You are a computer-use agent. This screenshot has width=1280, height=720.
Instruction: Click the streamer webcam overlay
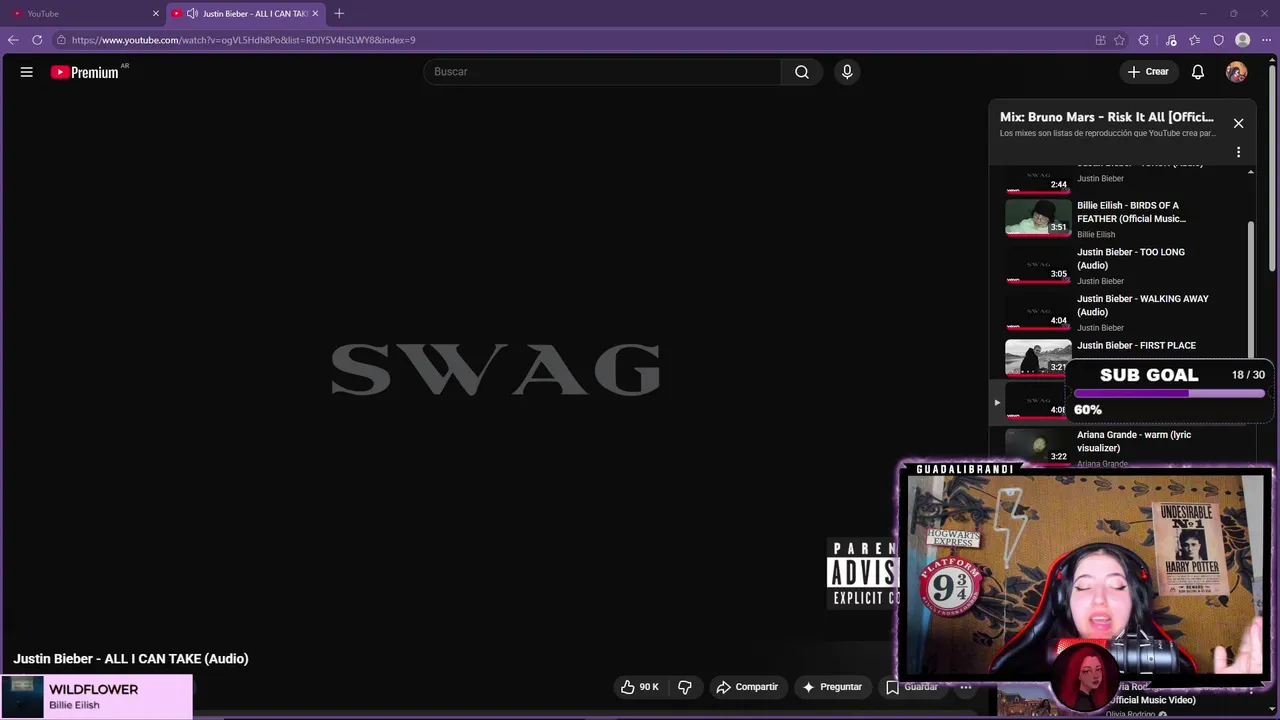click(x=1085, y=577)
